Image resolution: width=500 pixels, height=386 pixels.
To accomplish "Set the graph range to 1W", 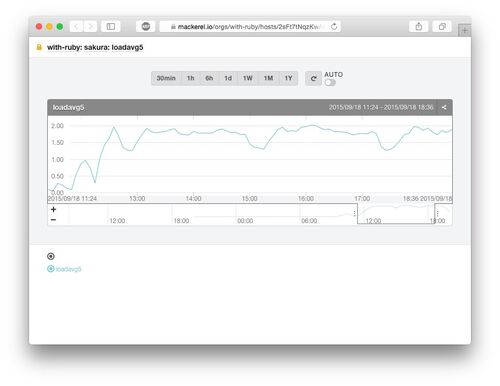I will click(x=248, y=78).
